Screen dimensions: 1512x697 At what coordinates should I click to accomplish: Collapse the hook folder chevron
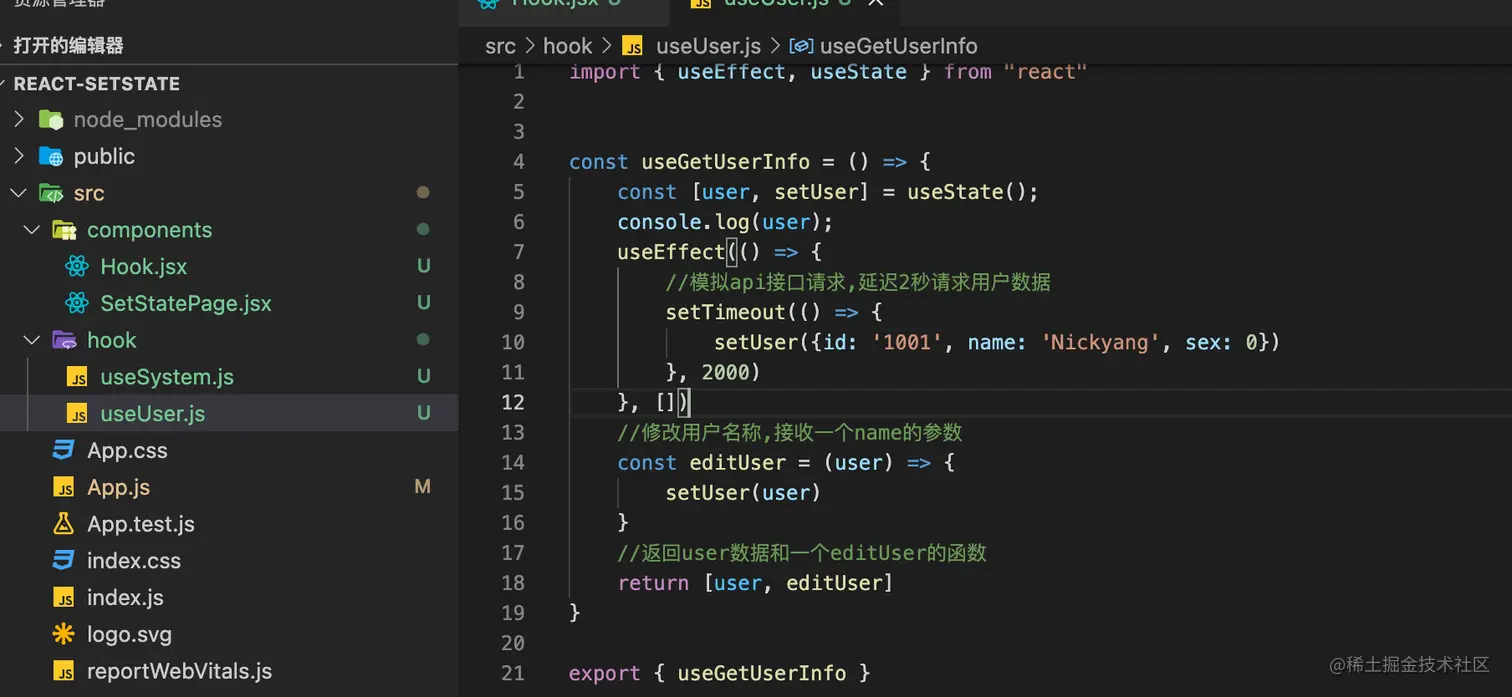pyautogui.click(x=33, y=340)
